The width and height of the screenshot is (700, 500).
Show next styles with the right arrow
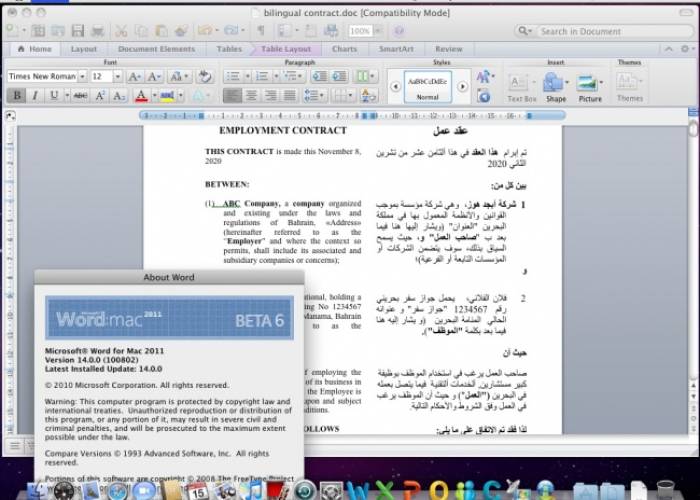[462, 87]
